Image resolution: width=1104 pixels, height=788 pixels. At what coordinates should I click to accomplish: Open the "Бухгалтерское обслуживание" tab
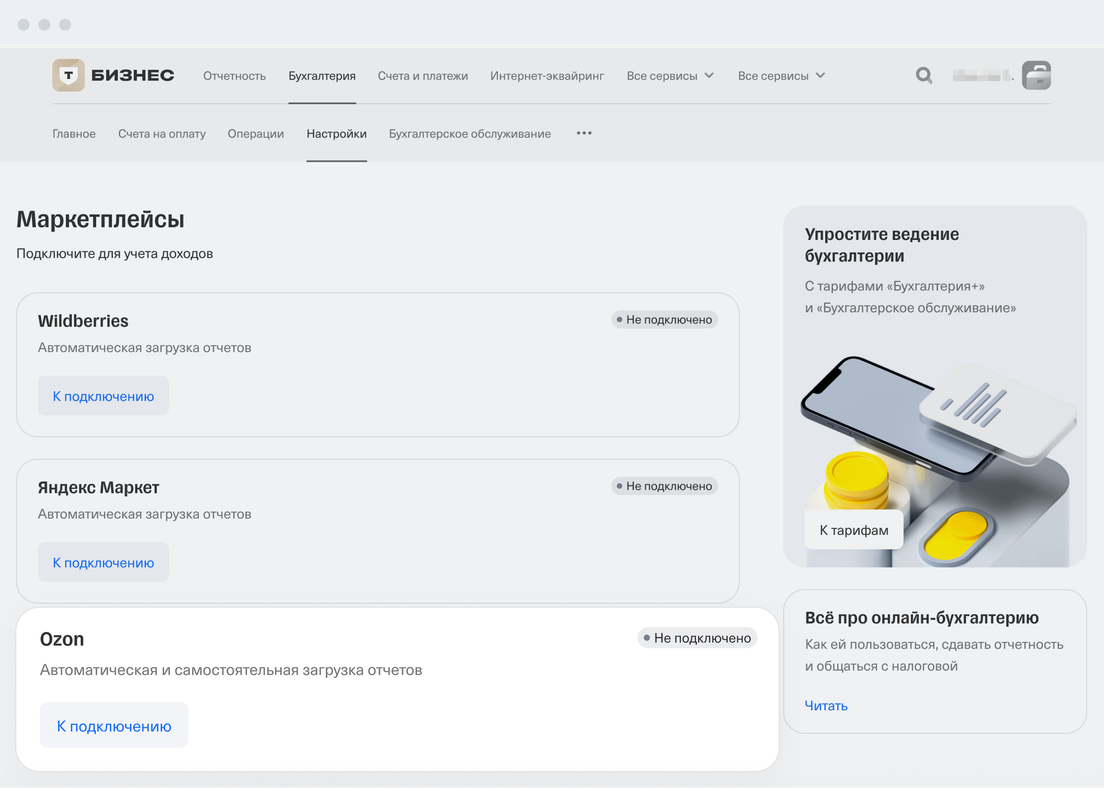pyautogui.click(x=469, y=134)
